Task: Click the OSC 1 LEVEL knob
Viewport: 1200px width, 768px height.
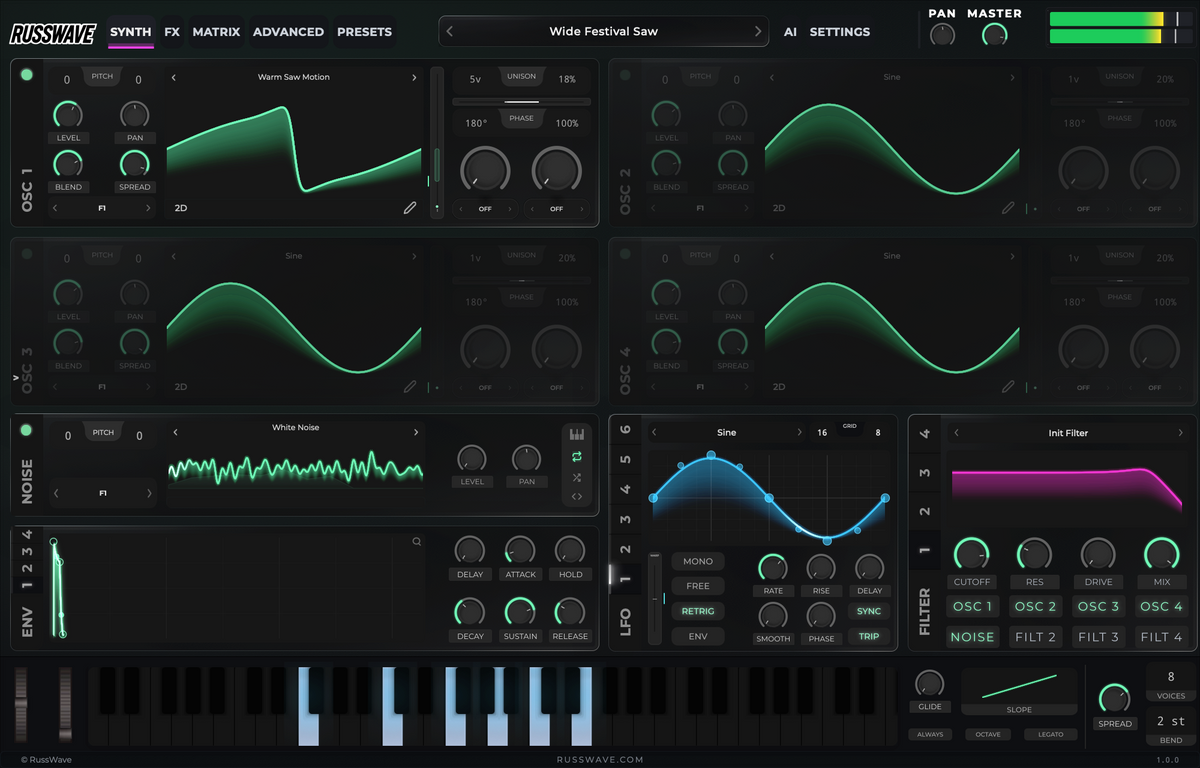Action: pos(68,114)
